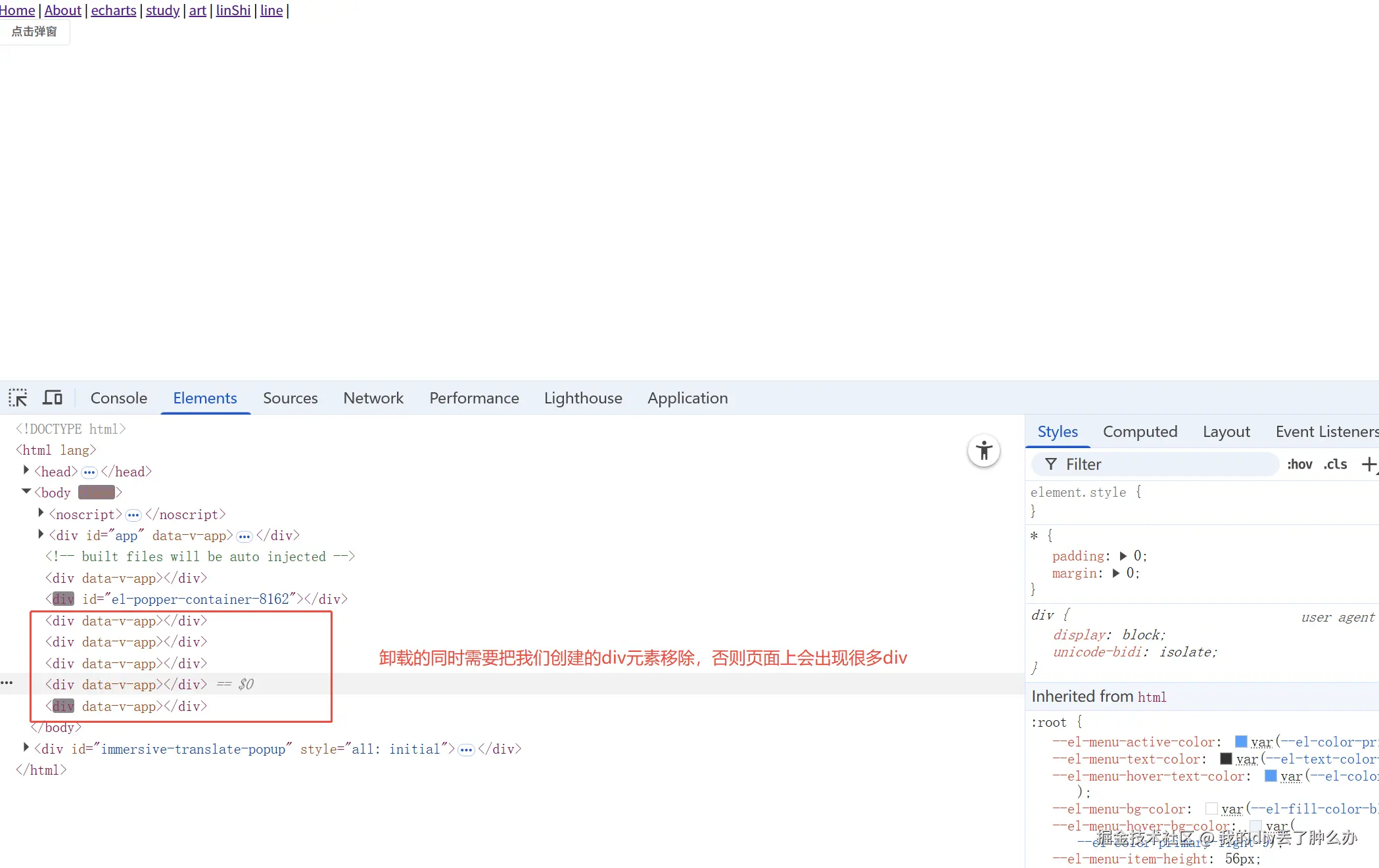Open the immersive-translate-popup ellipsis badge
Screen dimensions: 1379x868
[x=466, y=750]
